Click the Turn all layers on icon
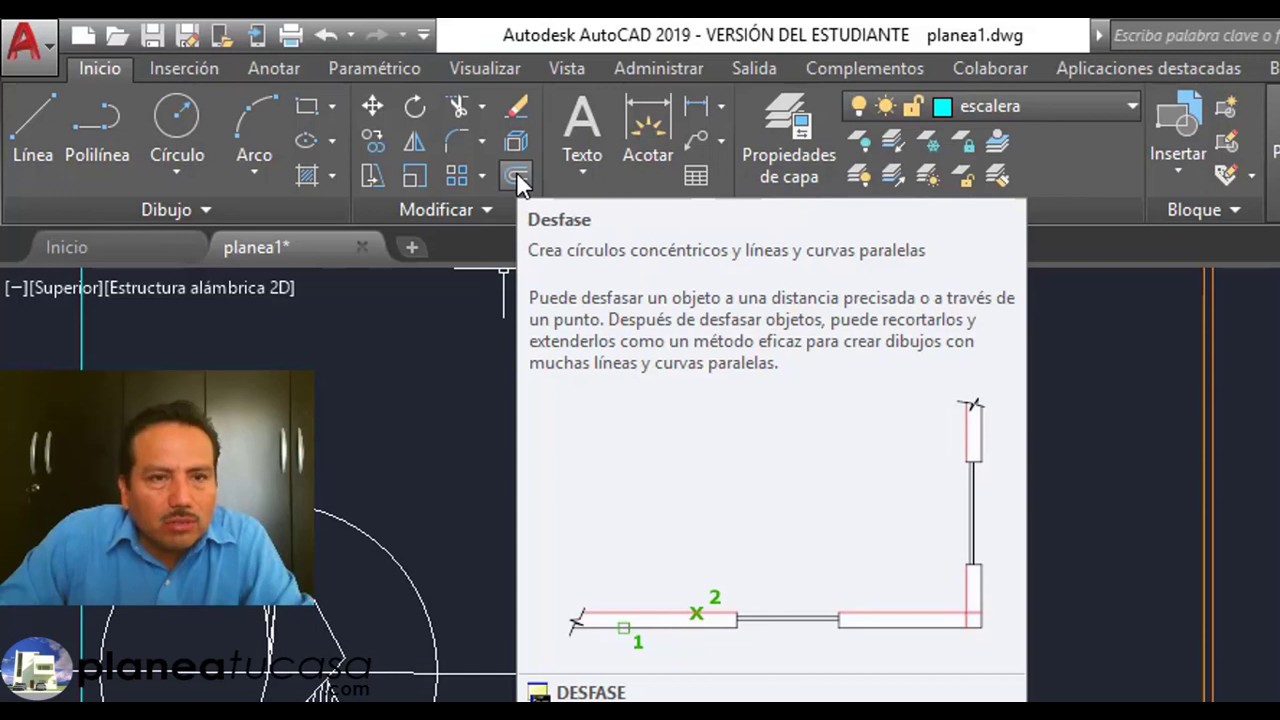1280x720 pixels. [x=859, y=177]
